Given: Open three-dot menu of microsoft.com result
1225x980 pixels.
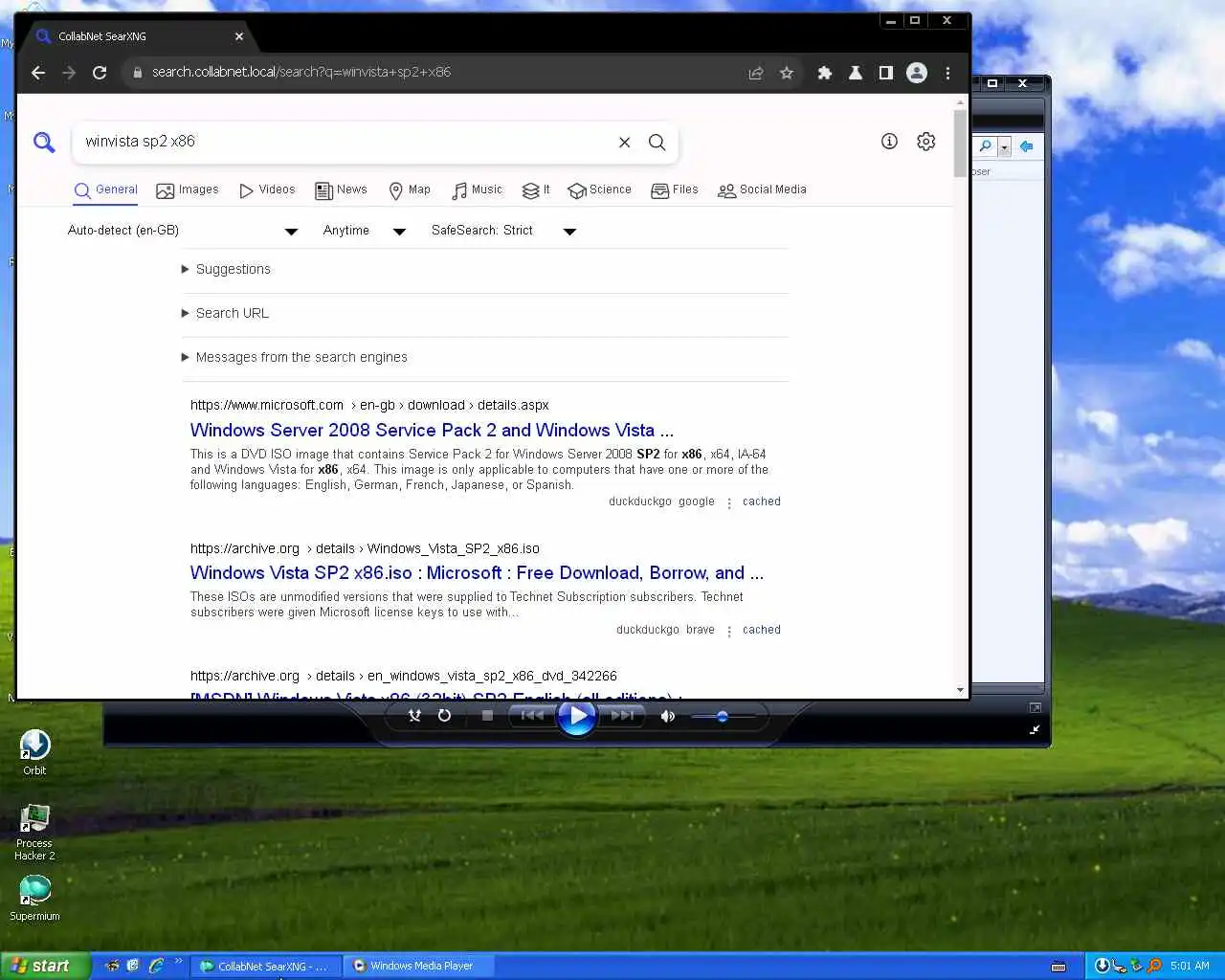Looking at the screenshot, I should 729,502.
